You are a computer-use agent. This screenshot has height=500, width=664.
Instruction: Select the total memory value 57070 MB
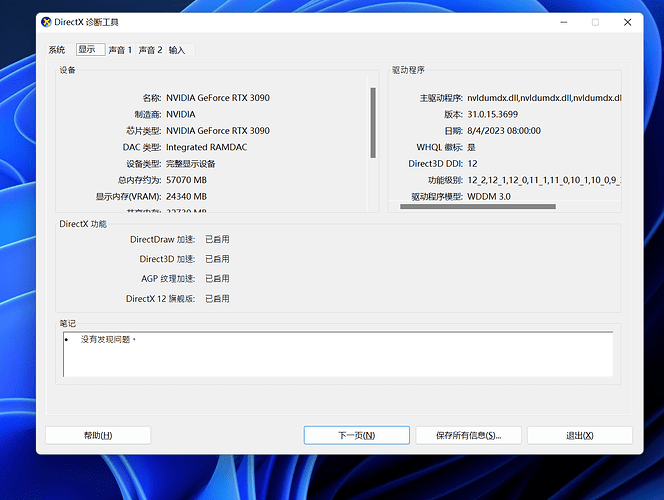pyautogui.click(x=186, y=180)
